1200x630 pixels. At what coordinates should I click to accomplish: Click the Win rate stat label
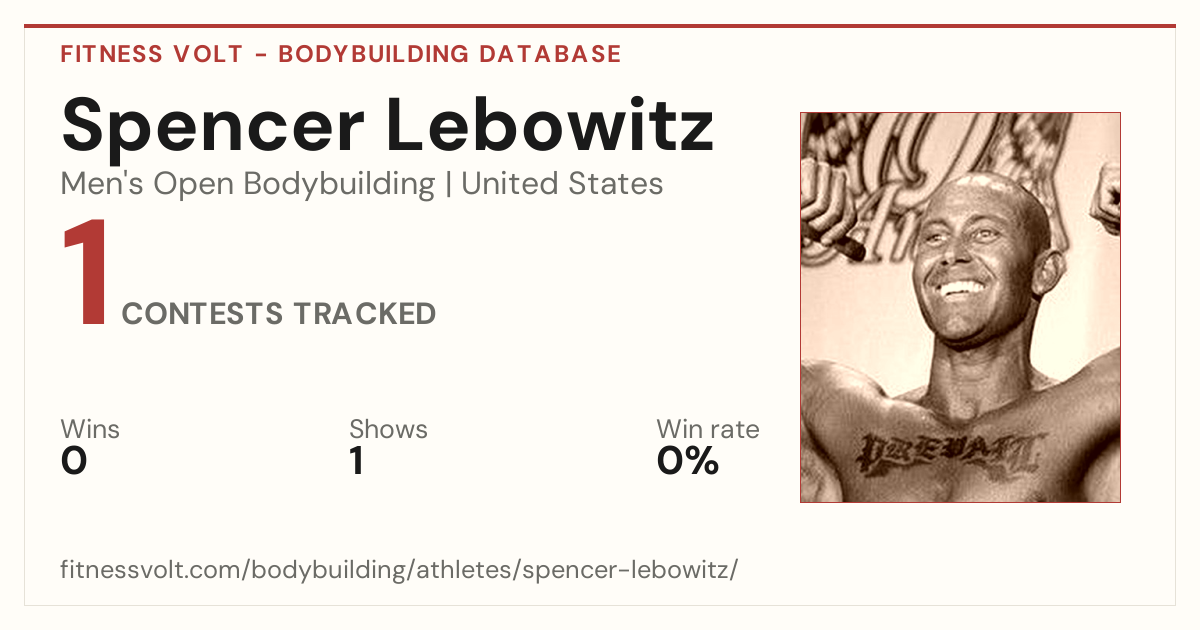pos(707,429)
